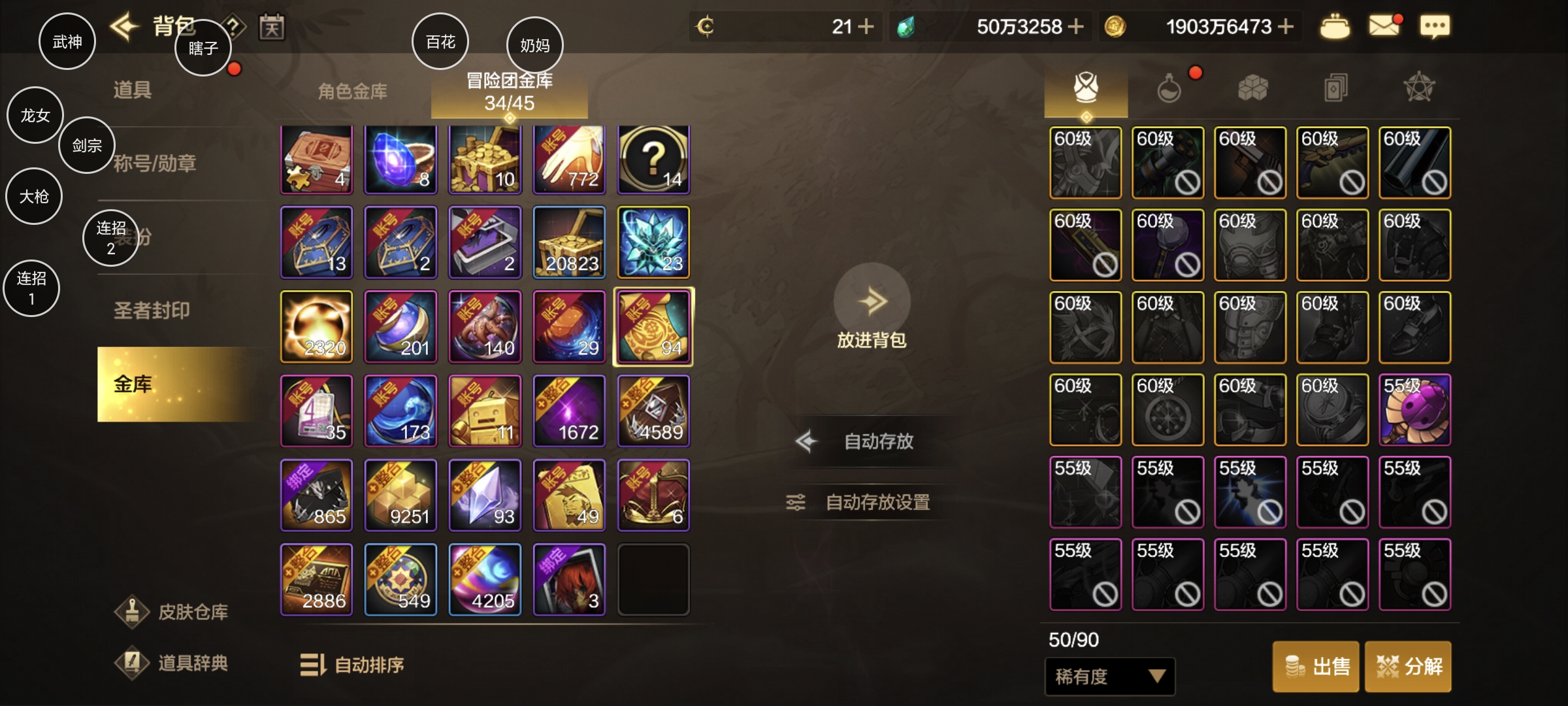Select the materials cubes category icon
Image resolution: width=1568 pixels, height=706 pixels.
1252,88
